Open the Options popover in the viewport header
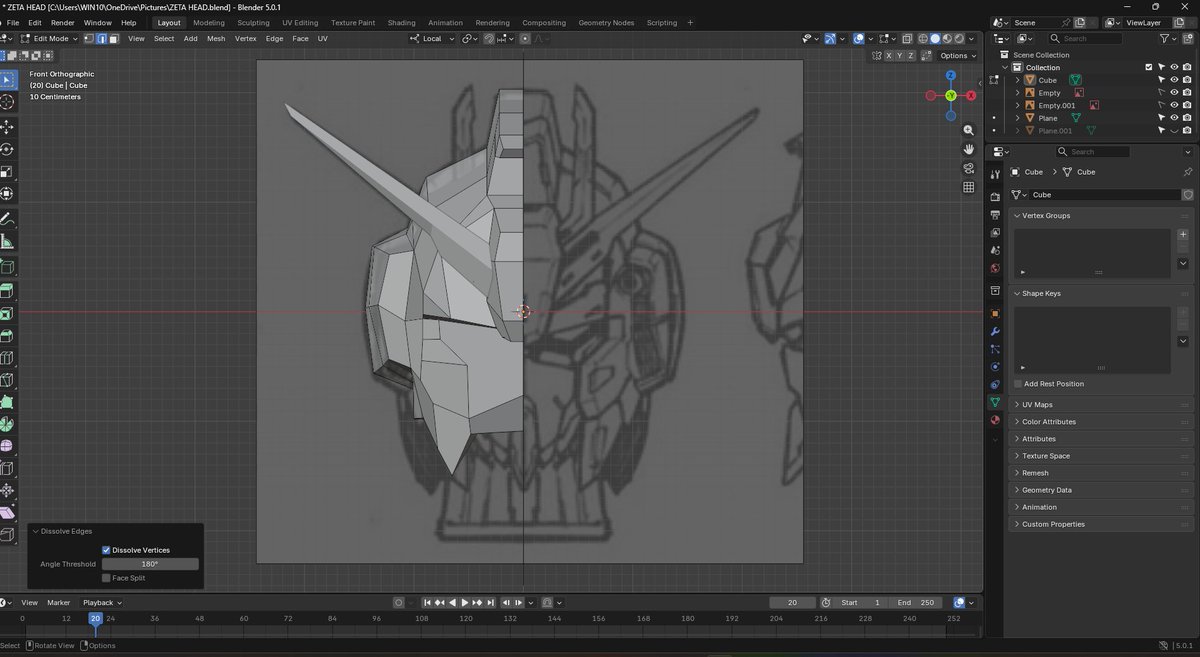 pyautogui.click(x=956, y=56)
